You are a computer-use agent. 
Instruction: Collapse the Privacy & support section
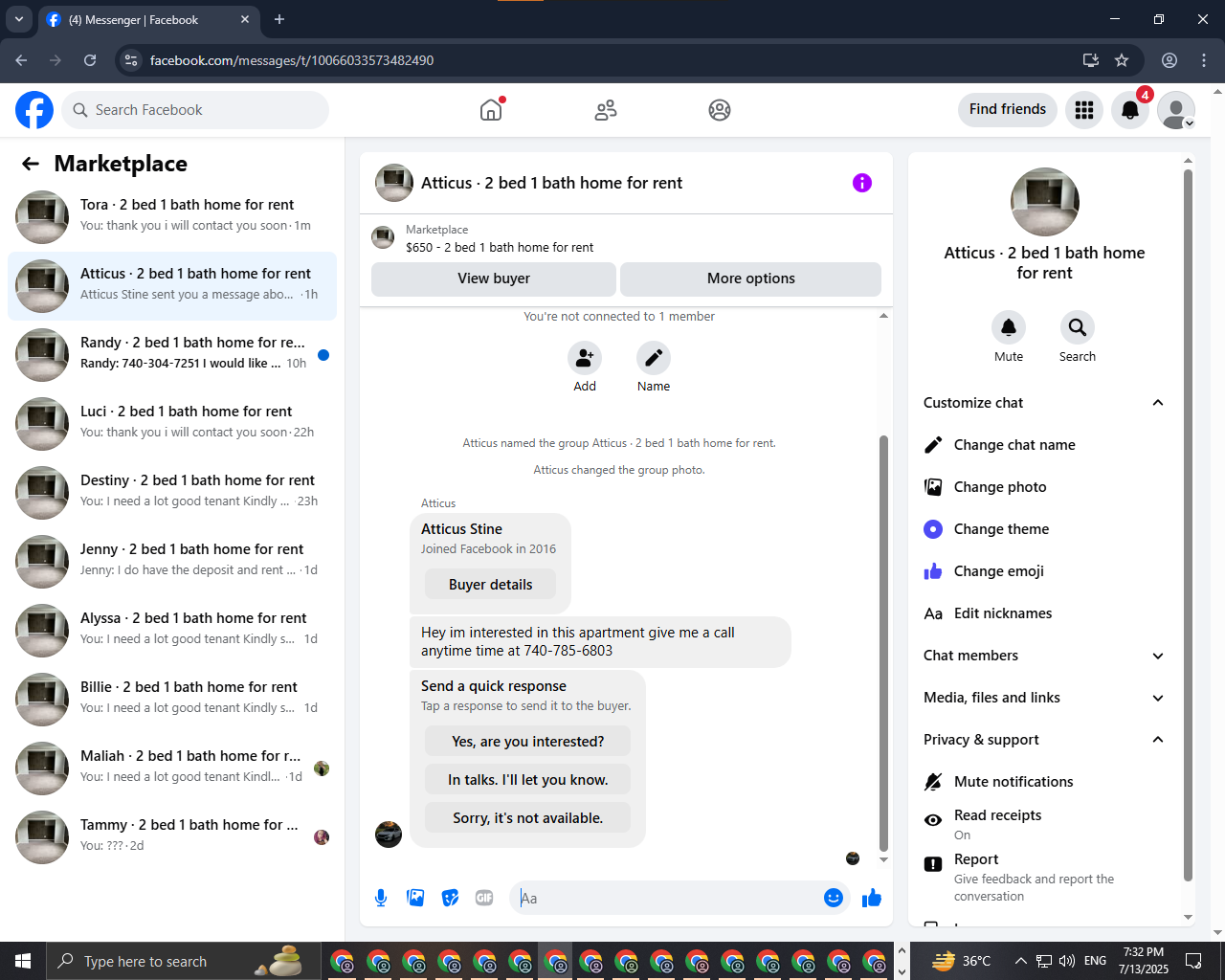click(1045, 740)
